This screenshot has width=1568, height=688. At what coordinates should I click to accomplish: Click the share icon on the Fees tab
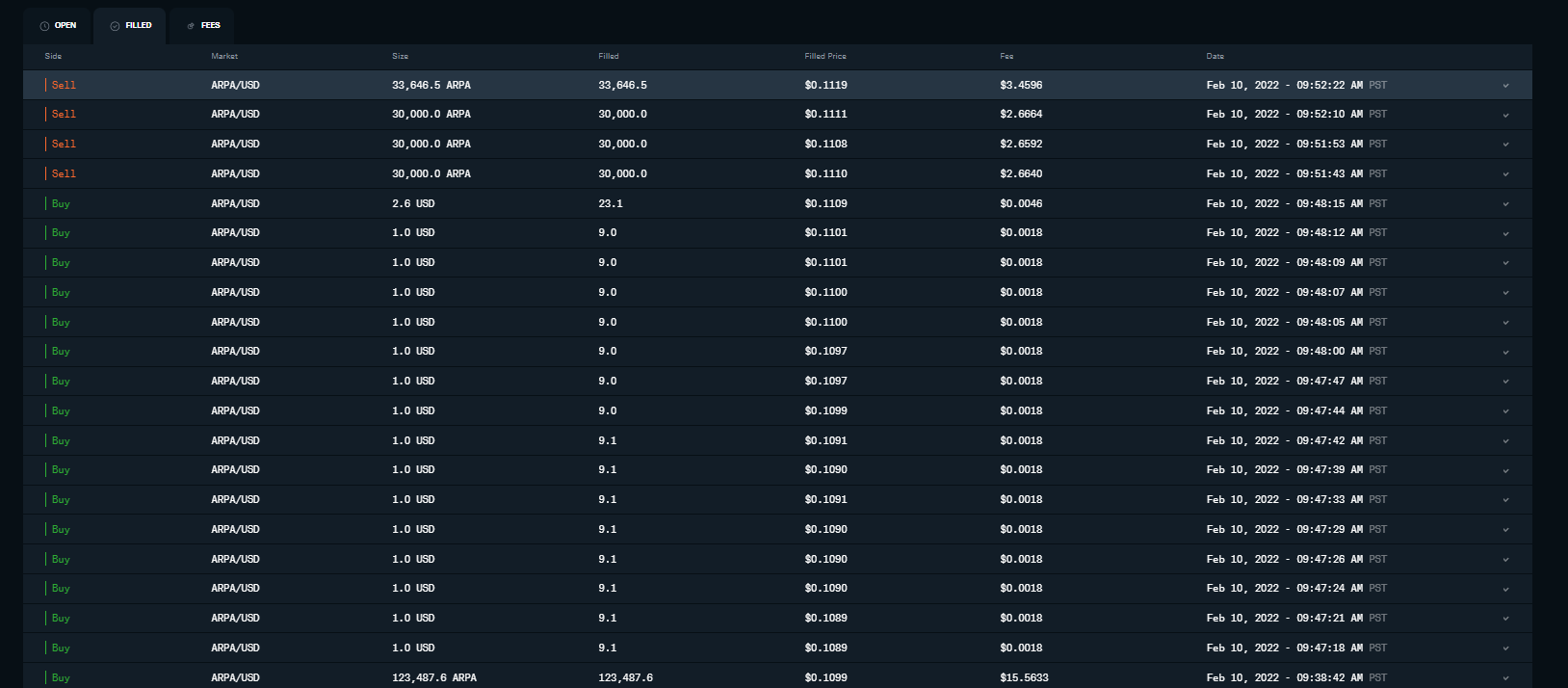tap(191, 26)
